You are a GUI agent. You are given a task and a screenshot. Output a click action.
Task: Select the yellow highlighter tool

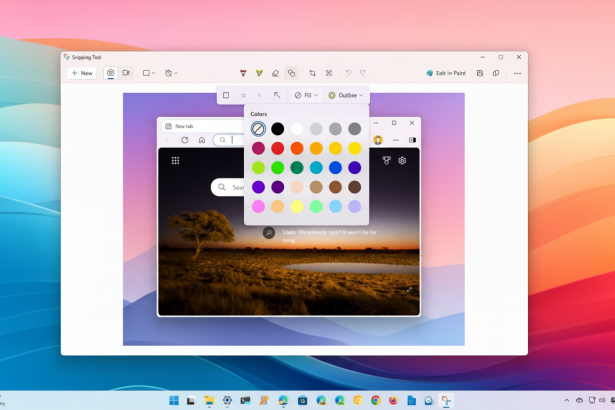click(259, 73)
